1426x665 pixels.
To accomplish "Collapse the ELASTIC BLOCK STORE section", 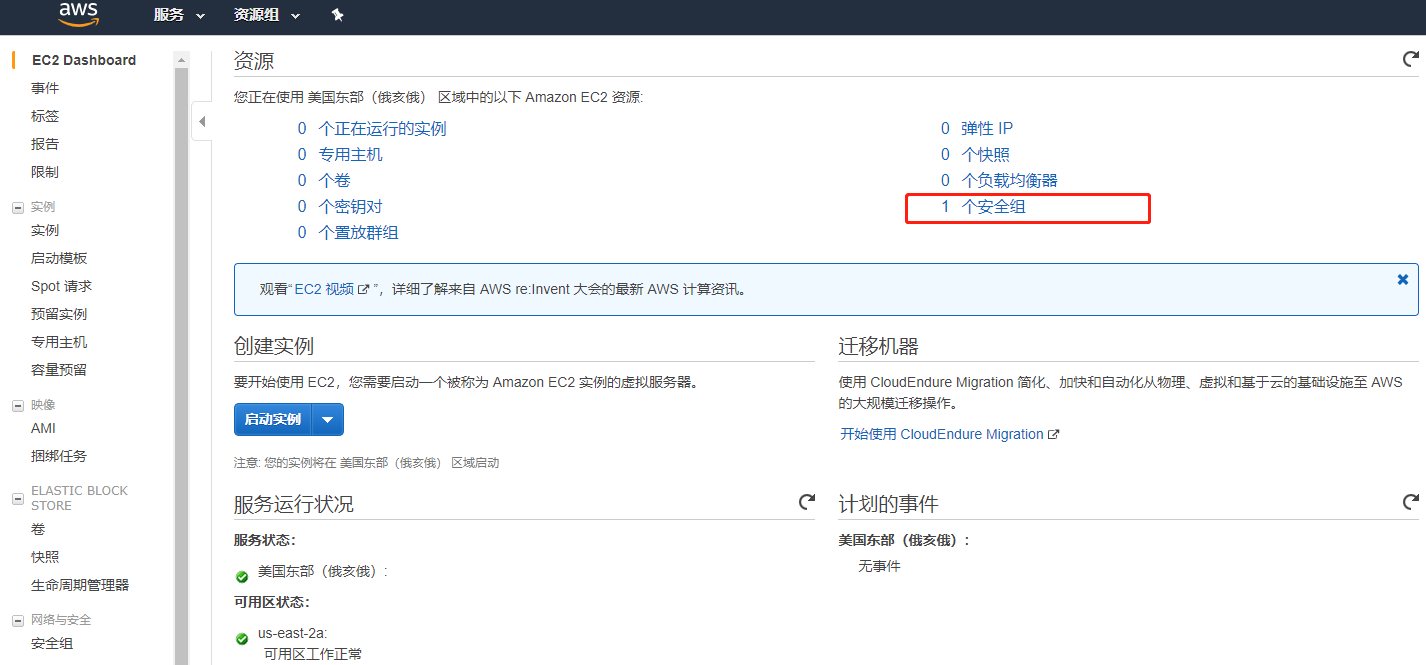I will point(17,497).
